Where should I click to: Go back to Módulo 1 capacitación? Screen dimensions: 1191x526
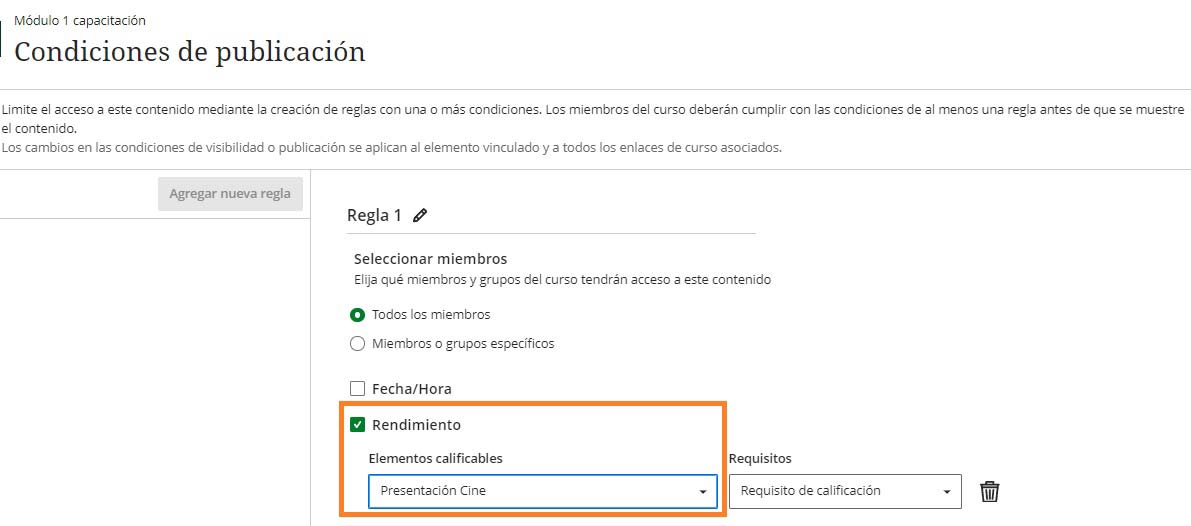(x=80, y=20)
